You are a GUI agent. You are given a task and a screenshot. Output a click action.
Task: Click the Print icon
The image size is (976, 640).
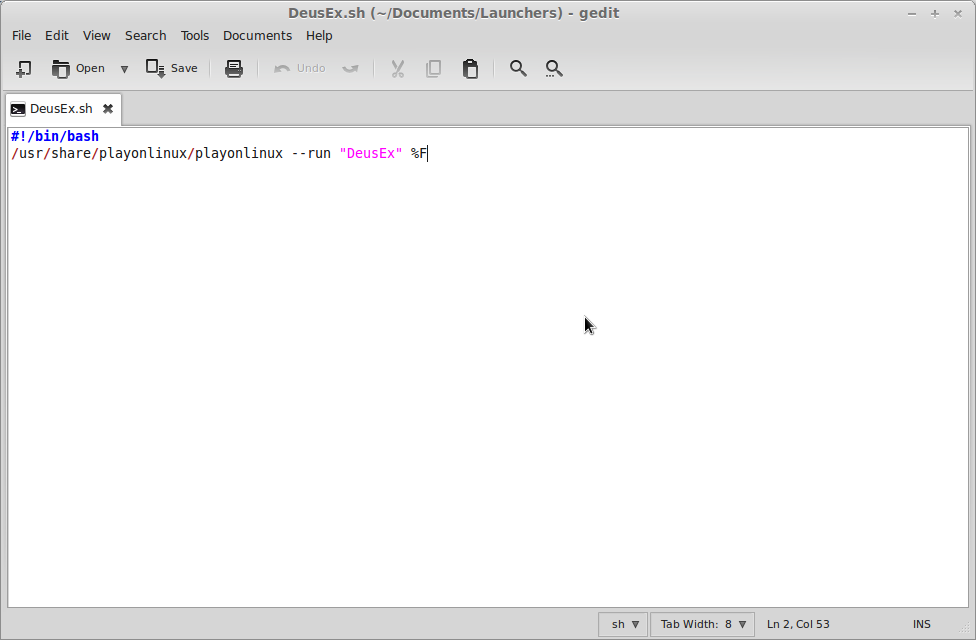click(234, 68)
